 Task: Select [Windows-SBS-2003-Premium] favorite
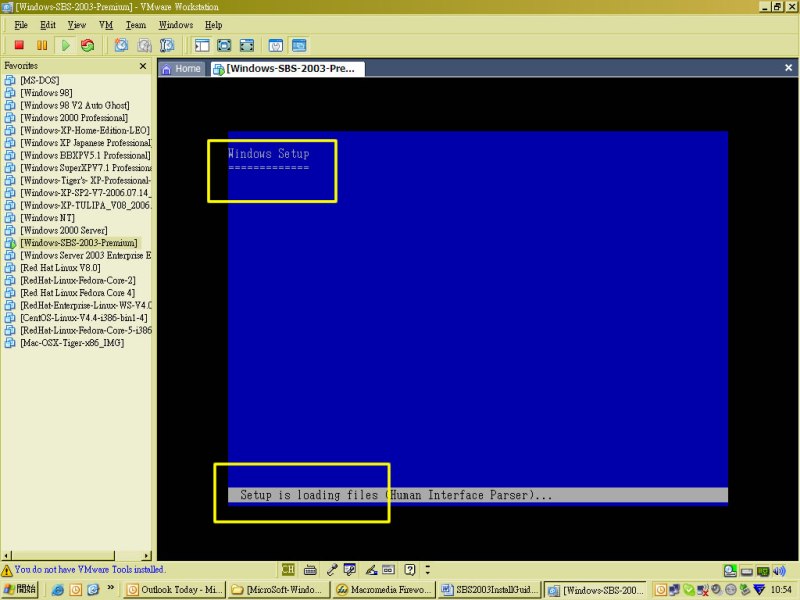click(x=79, y=243)
